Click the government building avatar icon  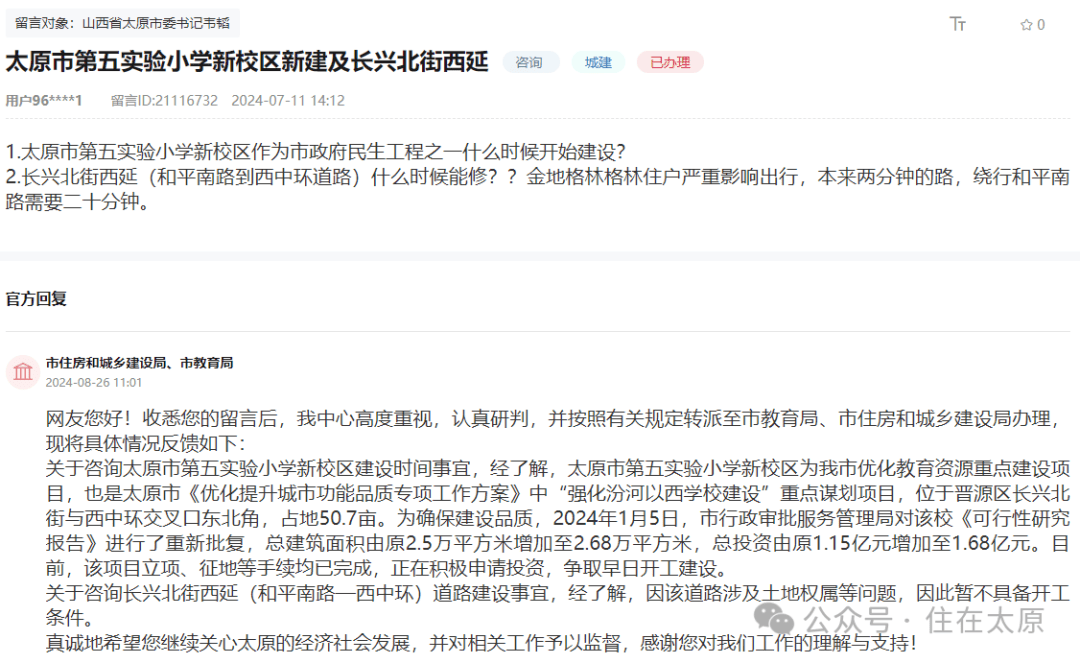[23, 372]
